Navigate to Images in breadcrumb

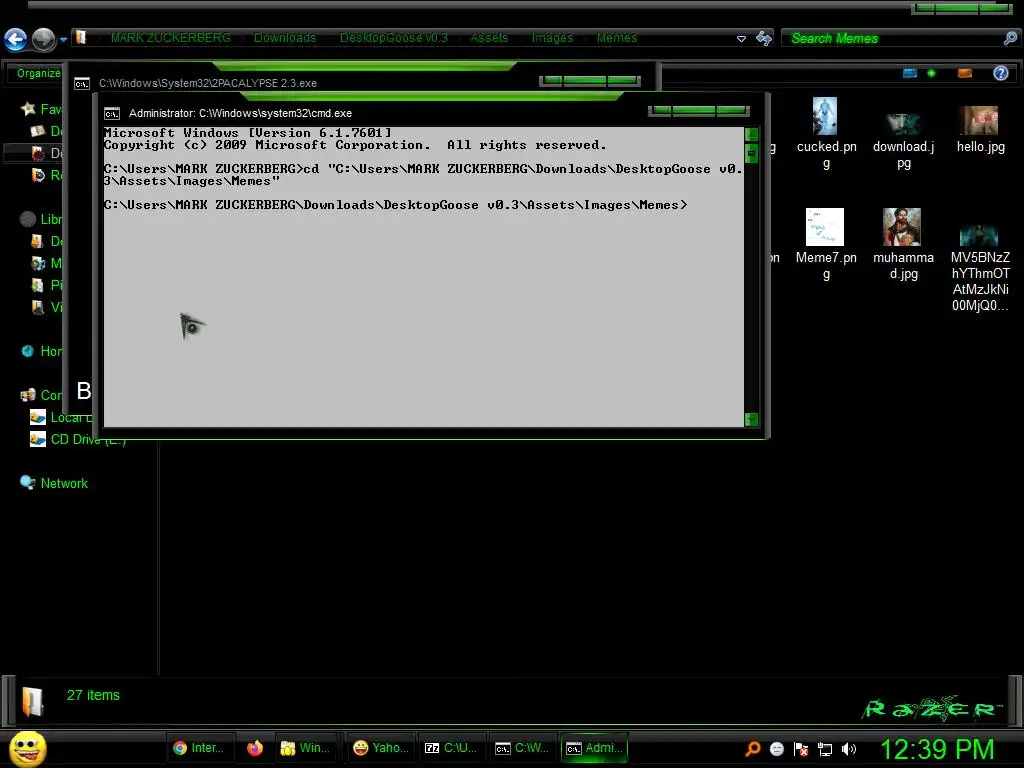(x=552, y=38)
